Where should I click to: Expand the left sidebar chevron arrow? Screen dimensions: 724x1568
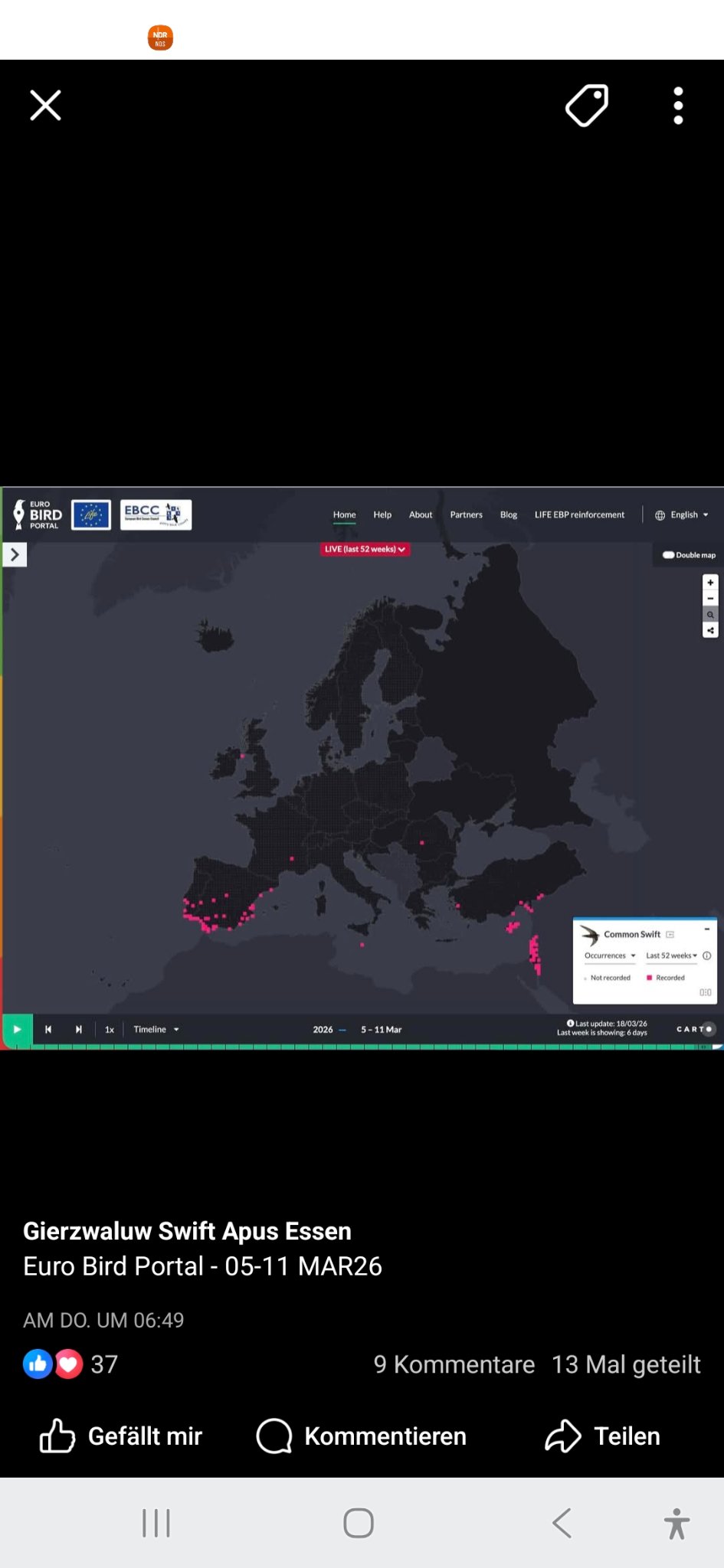[x=15, y=554]
